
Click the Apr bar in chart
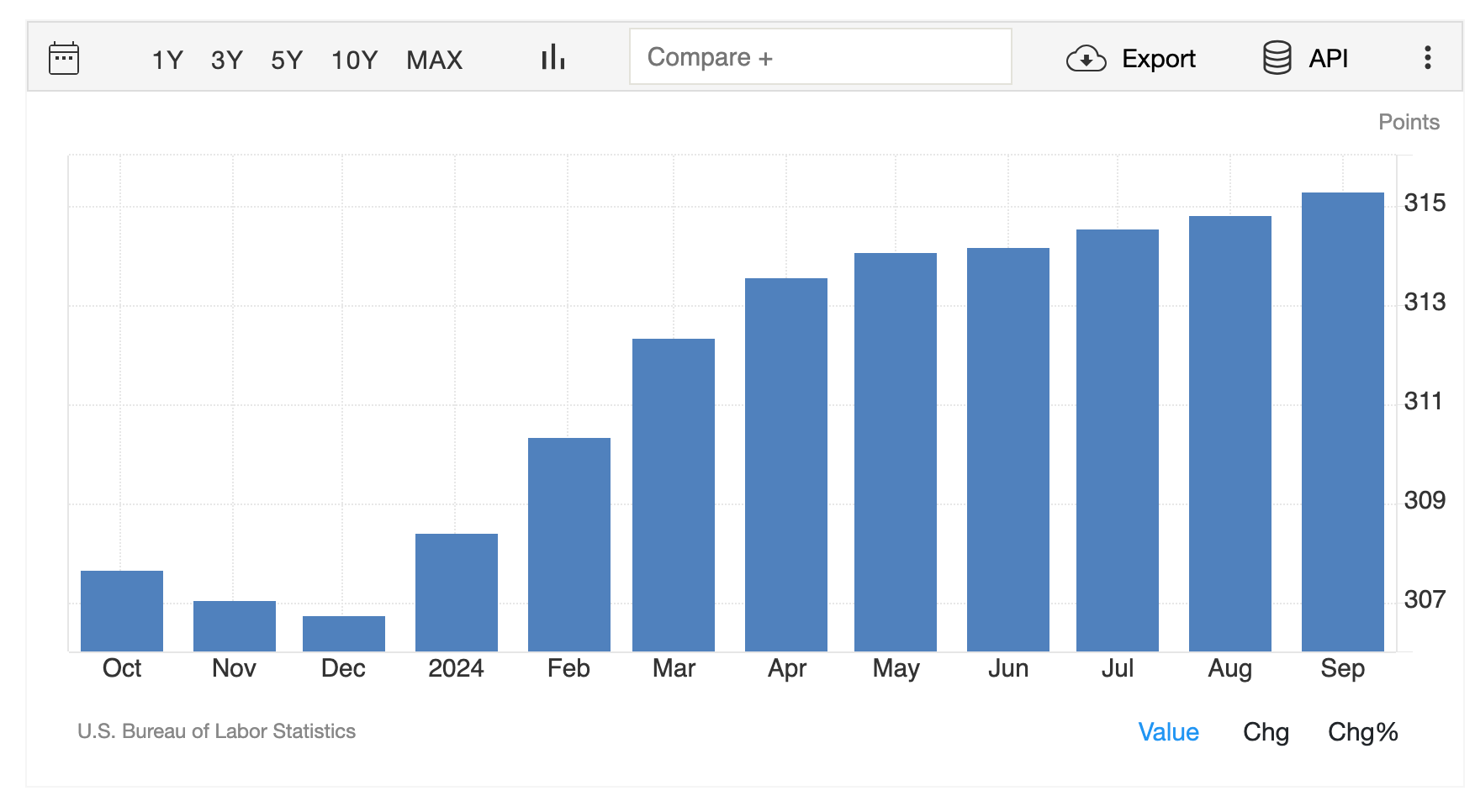point(786,465)
